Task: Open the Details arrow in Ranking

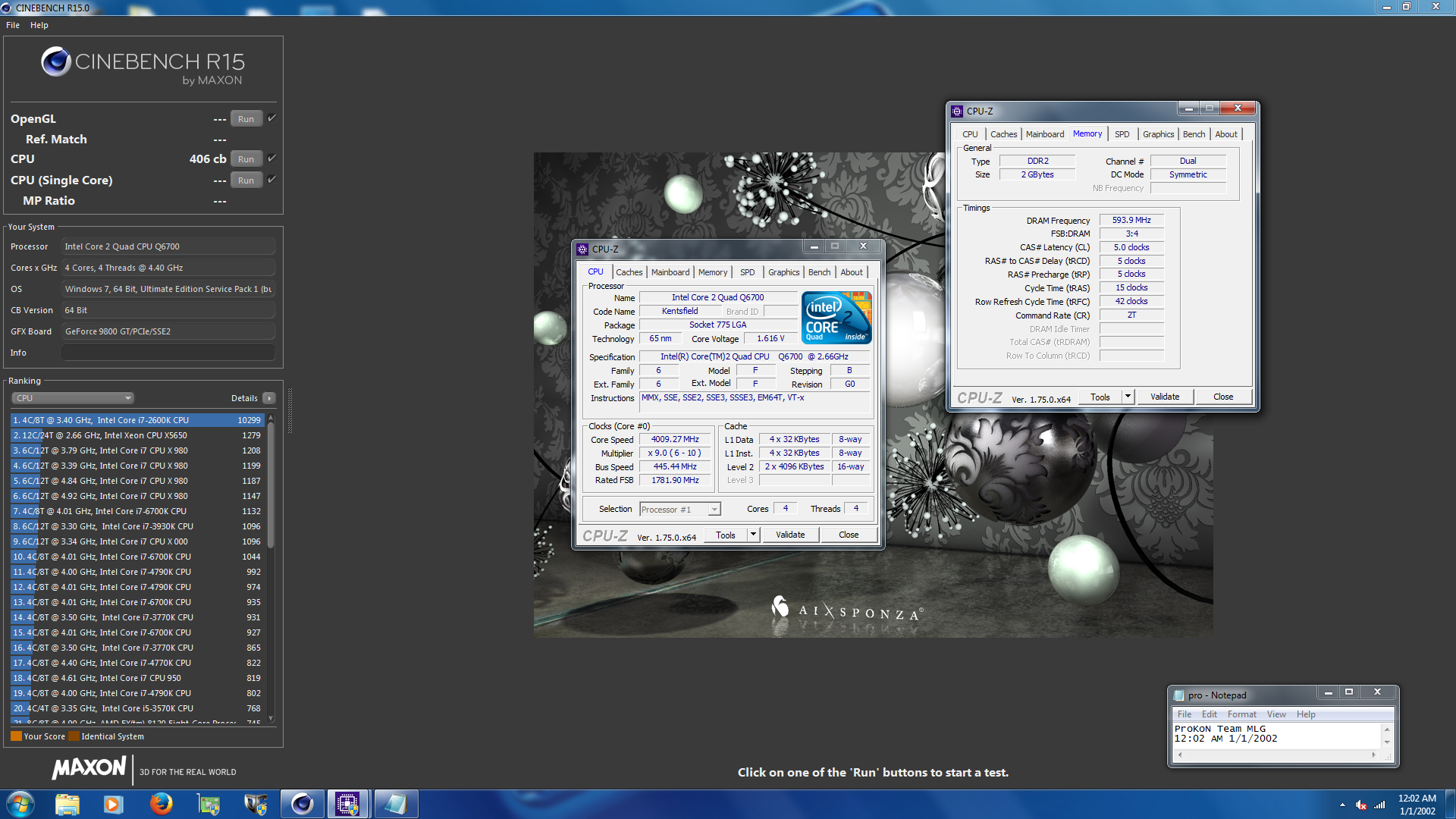Action: coord(269,398)
